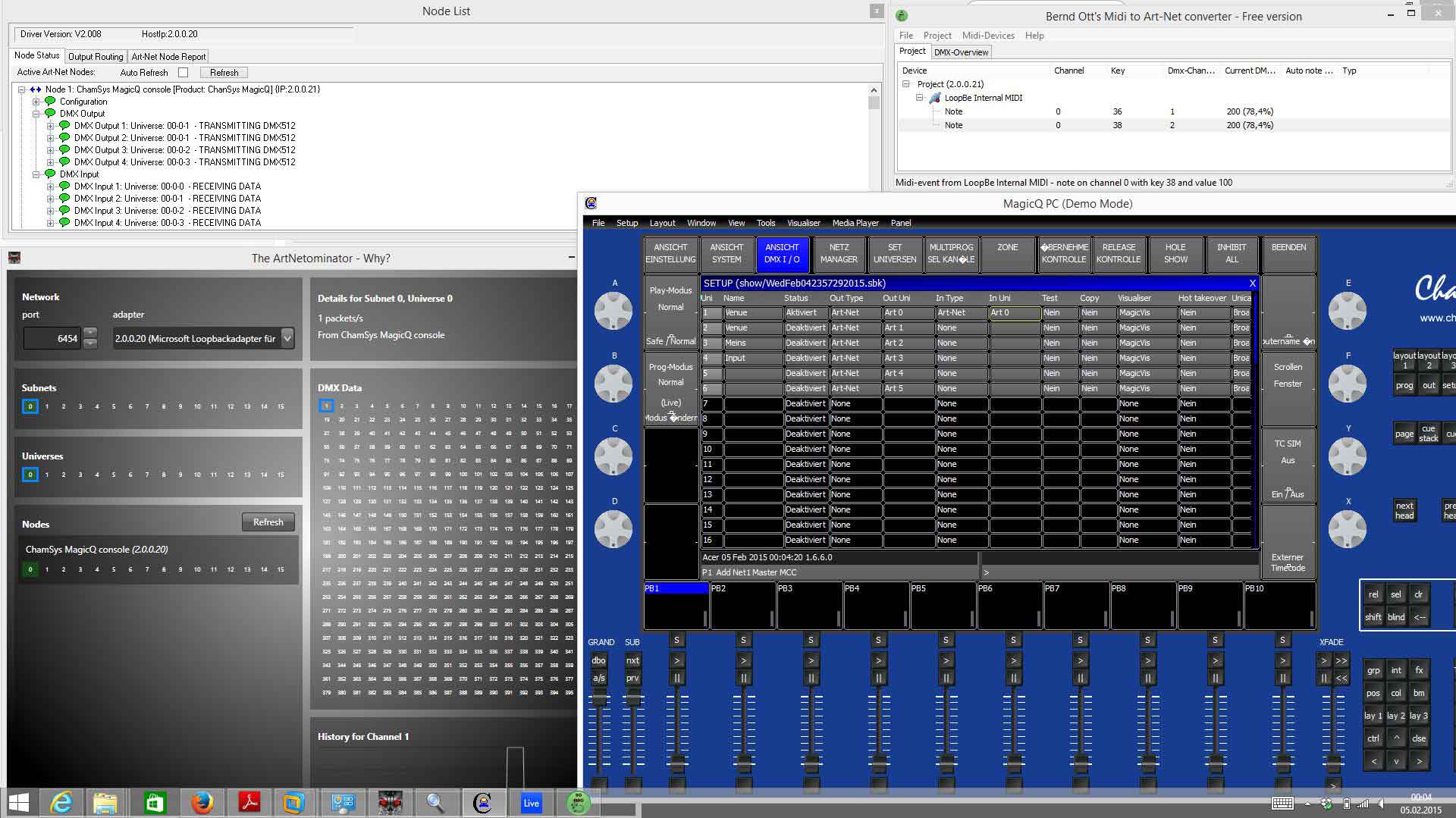This screenshot has height=818, width=1456.
Task: Open Windows Store from the taskbar
Action: coord(155,802)
